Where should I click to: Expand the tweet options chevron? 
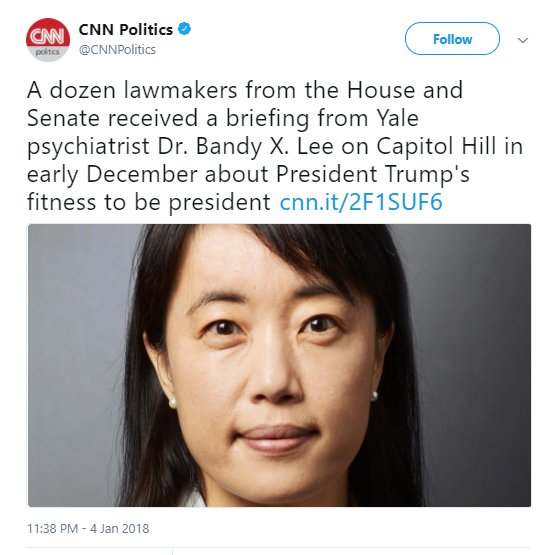(x=523, y=40)
